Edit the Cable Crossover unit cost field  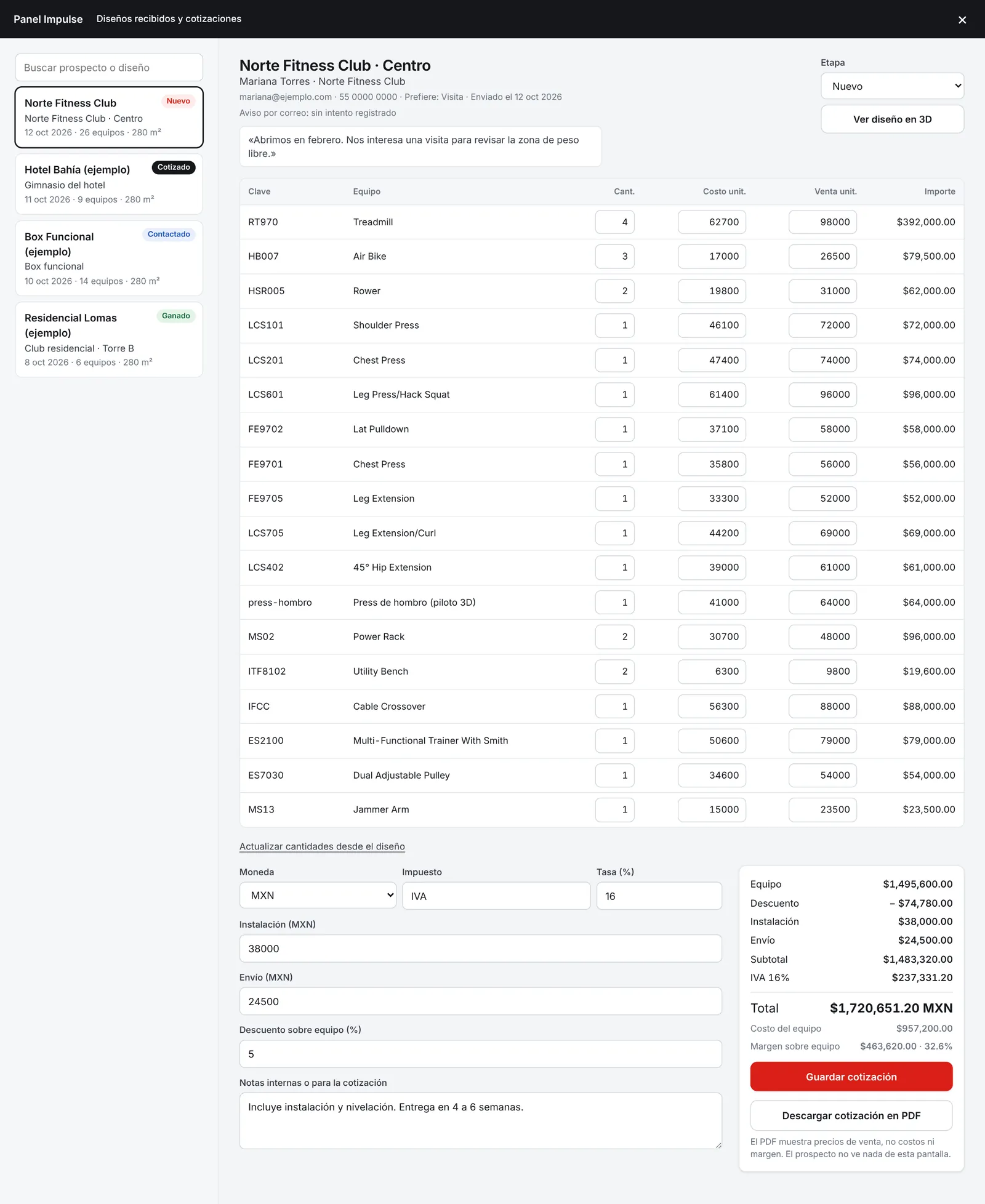(712, 706)
